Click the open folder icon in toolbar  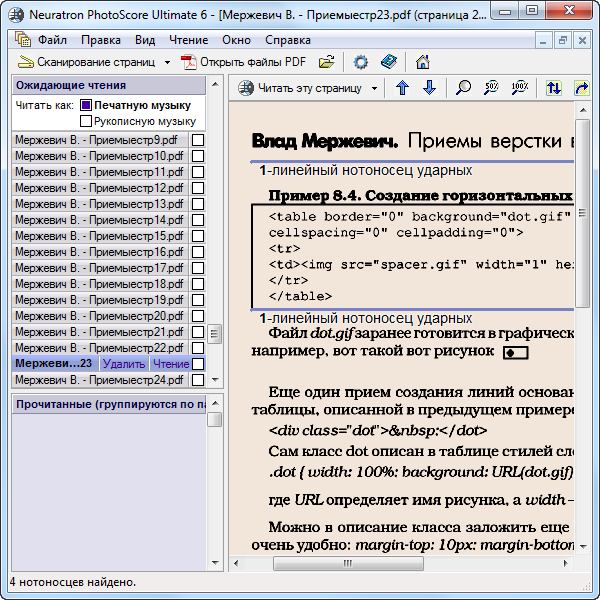pyautogui.click(x=326, y=62)
